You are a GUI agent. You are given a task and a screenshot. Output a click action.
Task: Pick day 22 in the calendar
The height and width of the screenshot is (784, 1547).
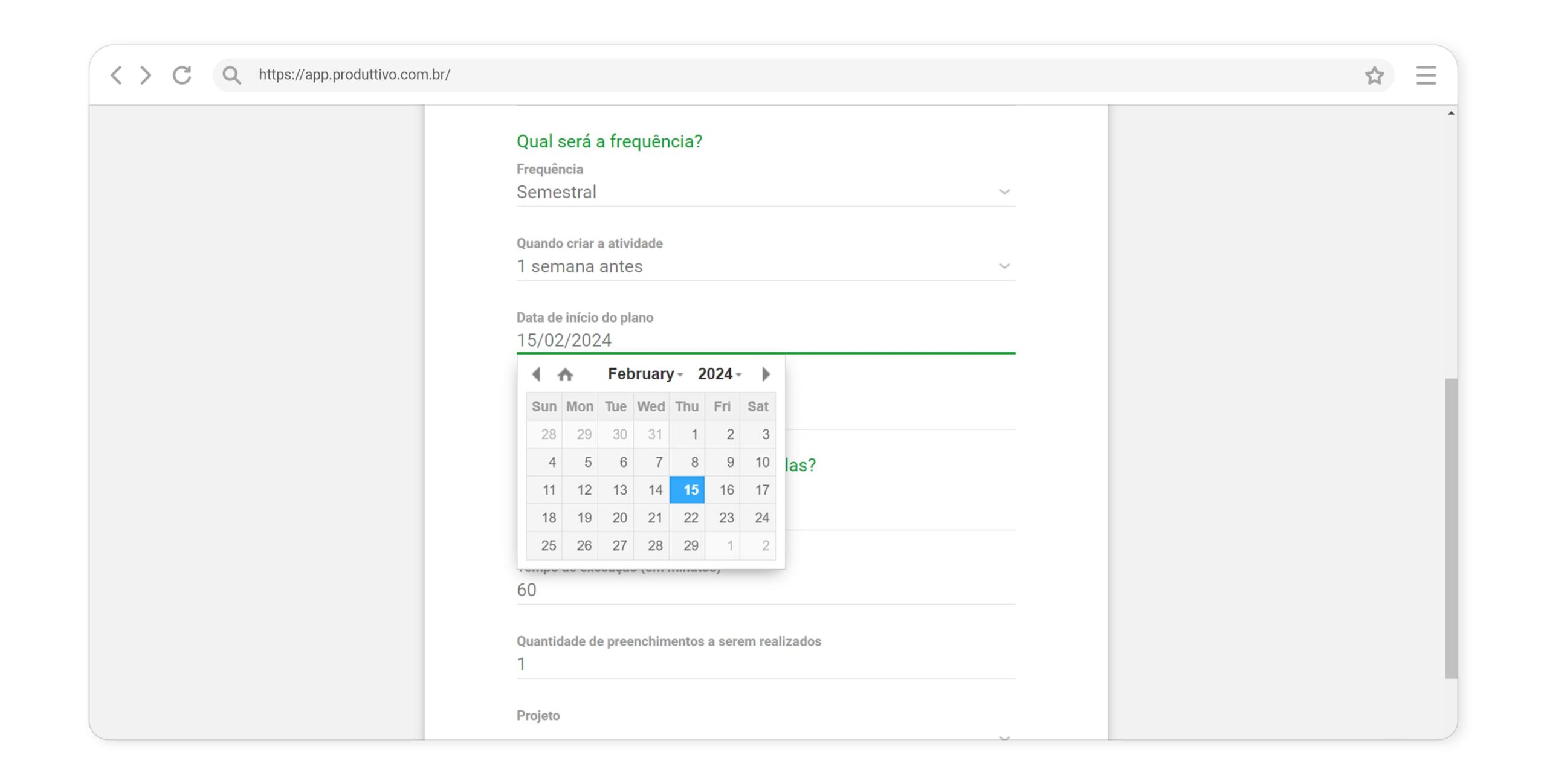pyautogui.click(x=687, y=518)
